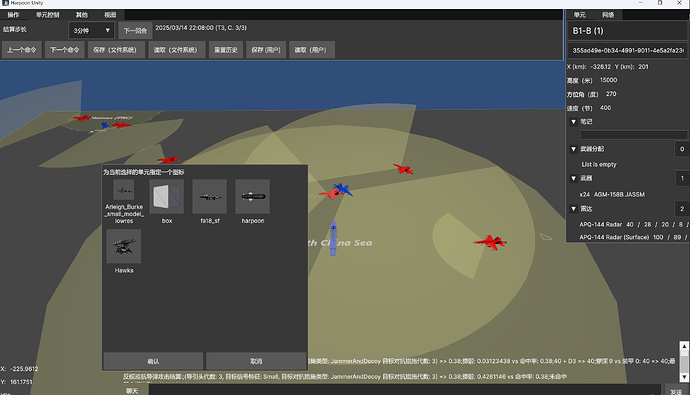Open the 3分钟 step length dropdown
690x395 pixels.
(92, 30)
